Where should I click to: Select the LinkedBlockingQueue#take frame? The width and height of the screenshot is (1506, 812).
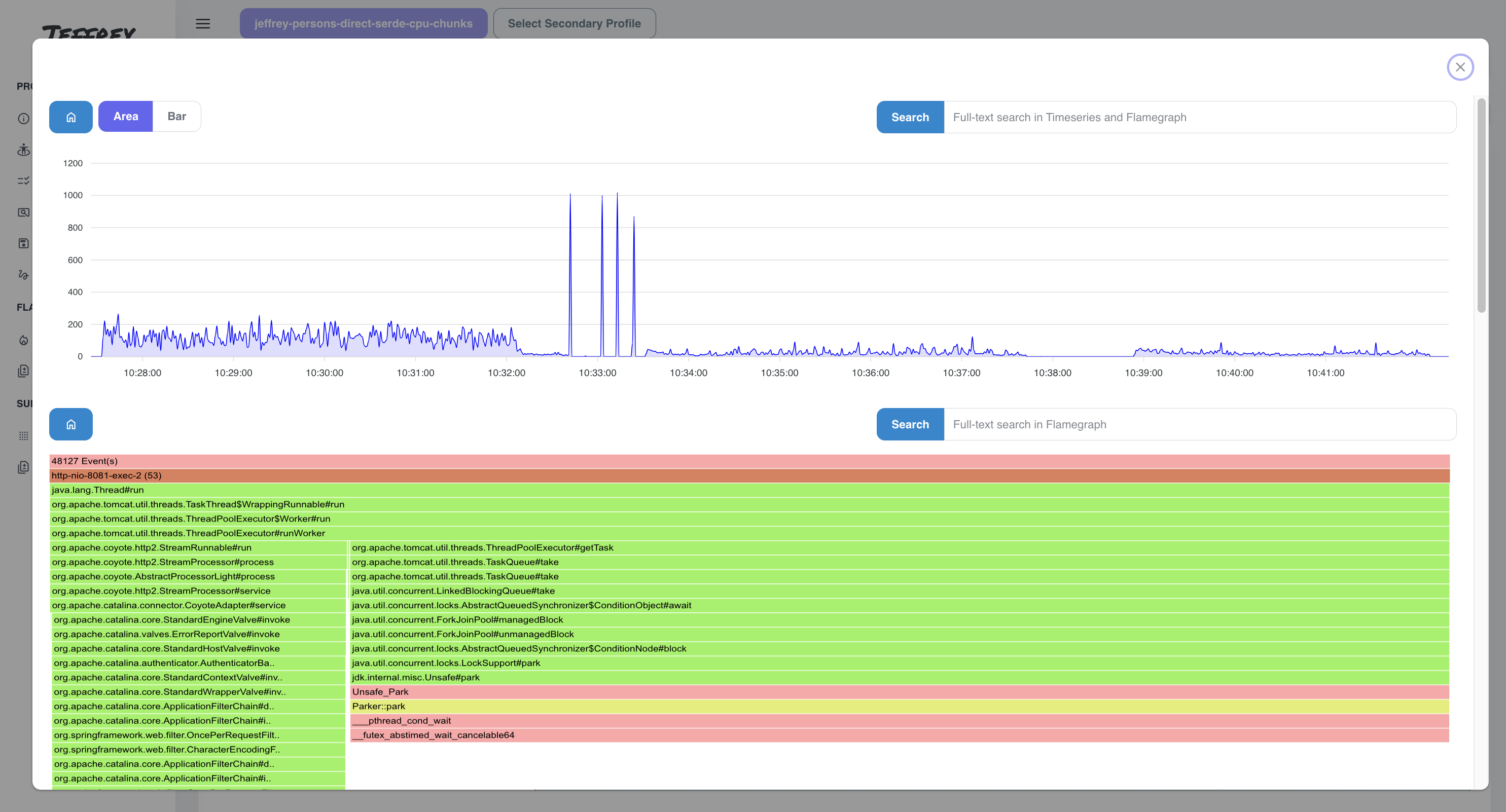(x=899, y=590)
